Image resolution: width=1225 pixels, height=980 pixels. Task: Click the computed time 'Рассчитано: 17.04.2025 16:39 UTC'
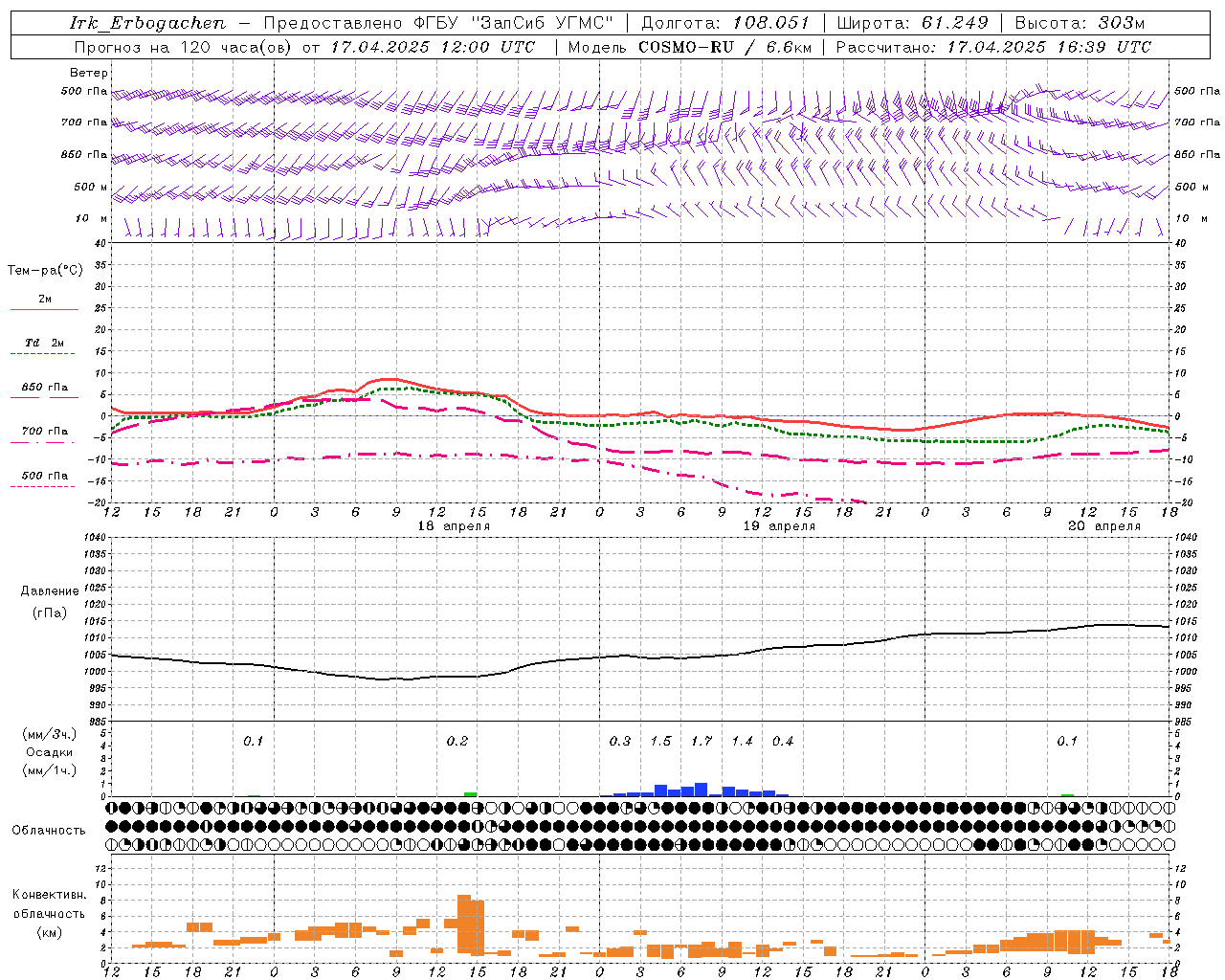(x=993, y=46)
